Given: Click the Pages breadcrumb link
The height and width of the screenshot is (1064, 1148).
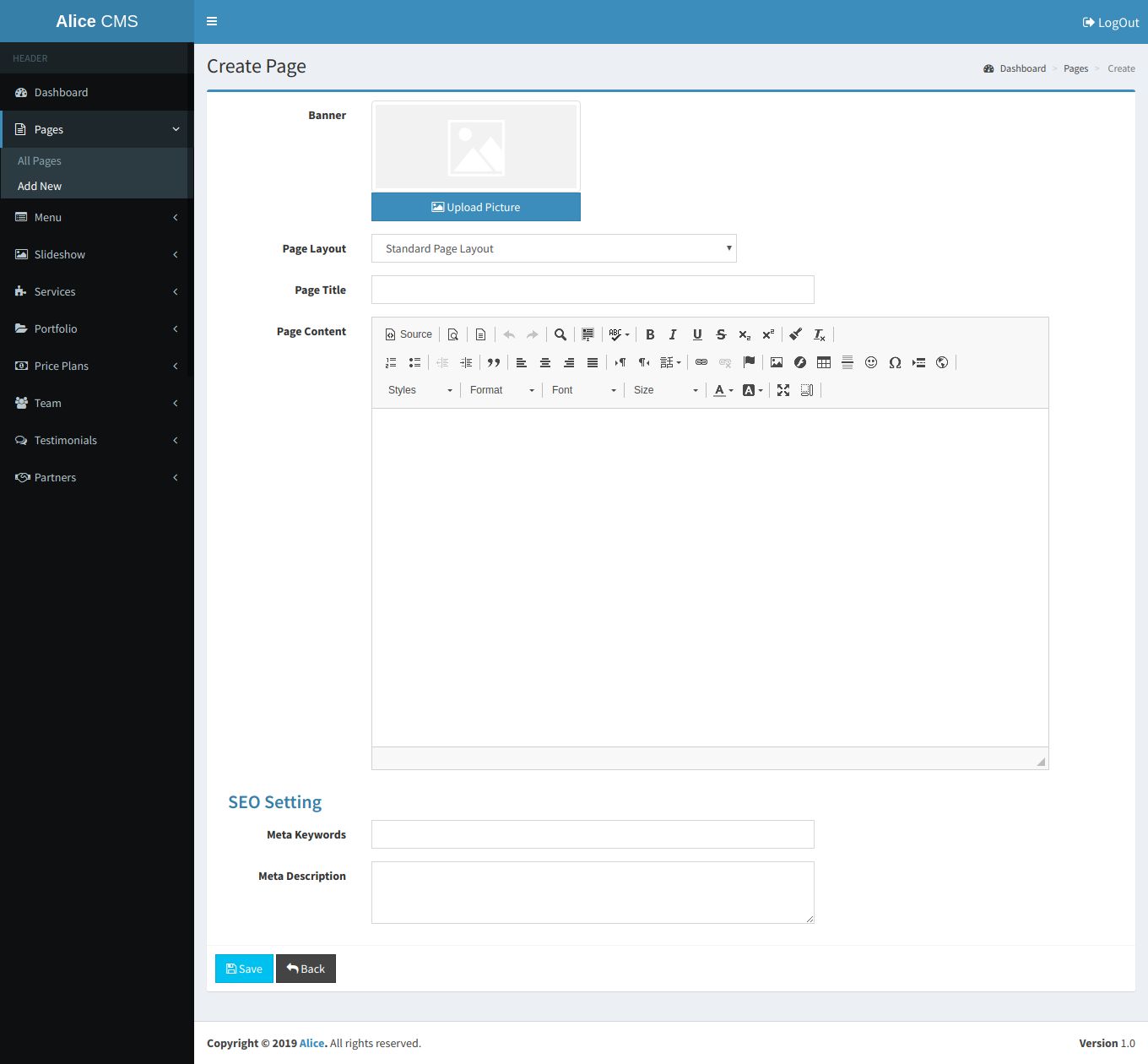Looking at the screenshot, I should [1075, 68].
